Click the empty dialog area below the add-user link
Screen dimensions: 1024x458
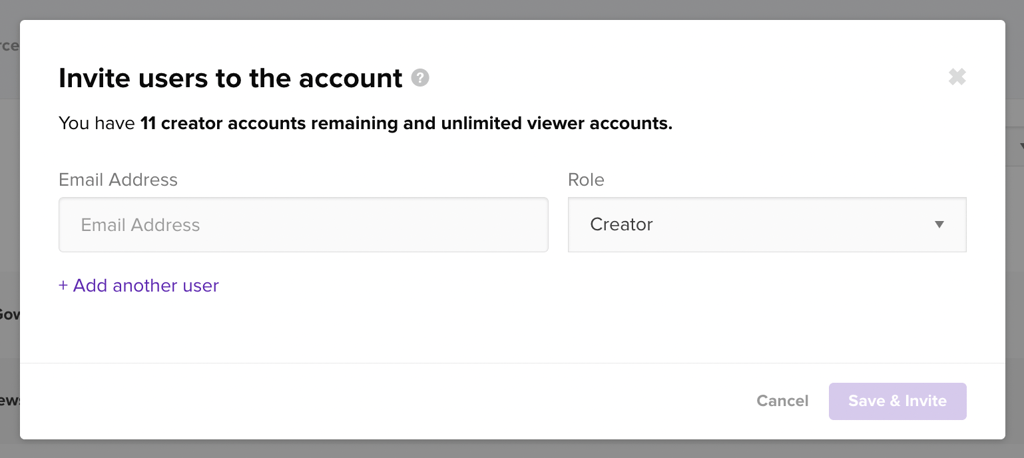(500, 330)
